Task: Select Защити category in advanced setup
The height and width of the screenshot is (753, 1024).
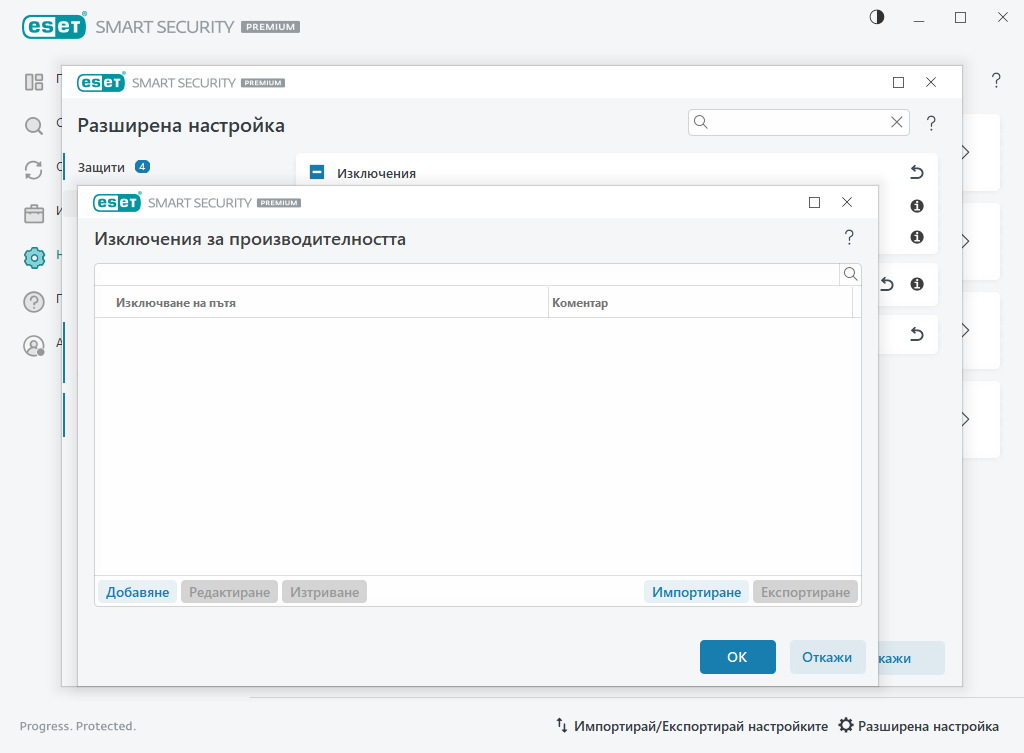Action: point(101,167)
